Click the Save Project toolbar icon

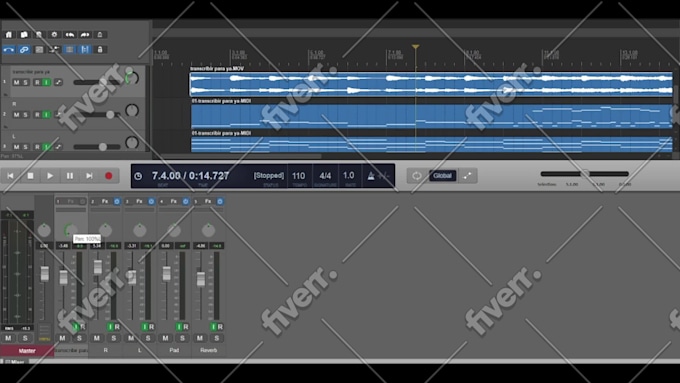pyautogui.click(x=39, y=35)
